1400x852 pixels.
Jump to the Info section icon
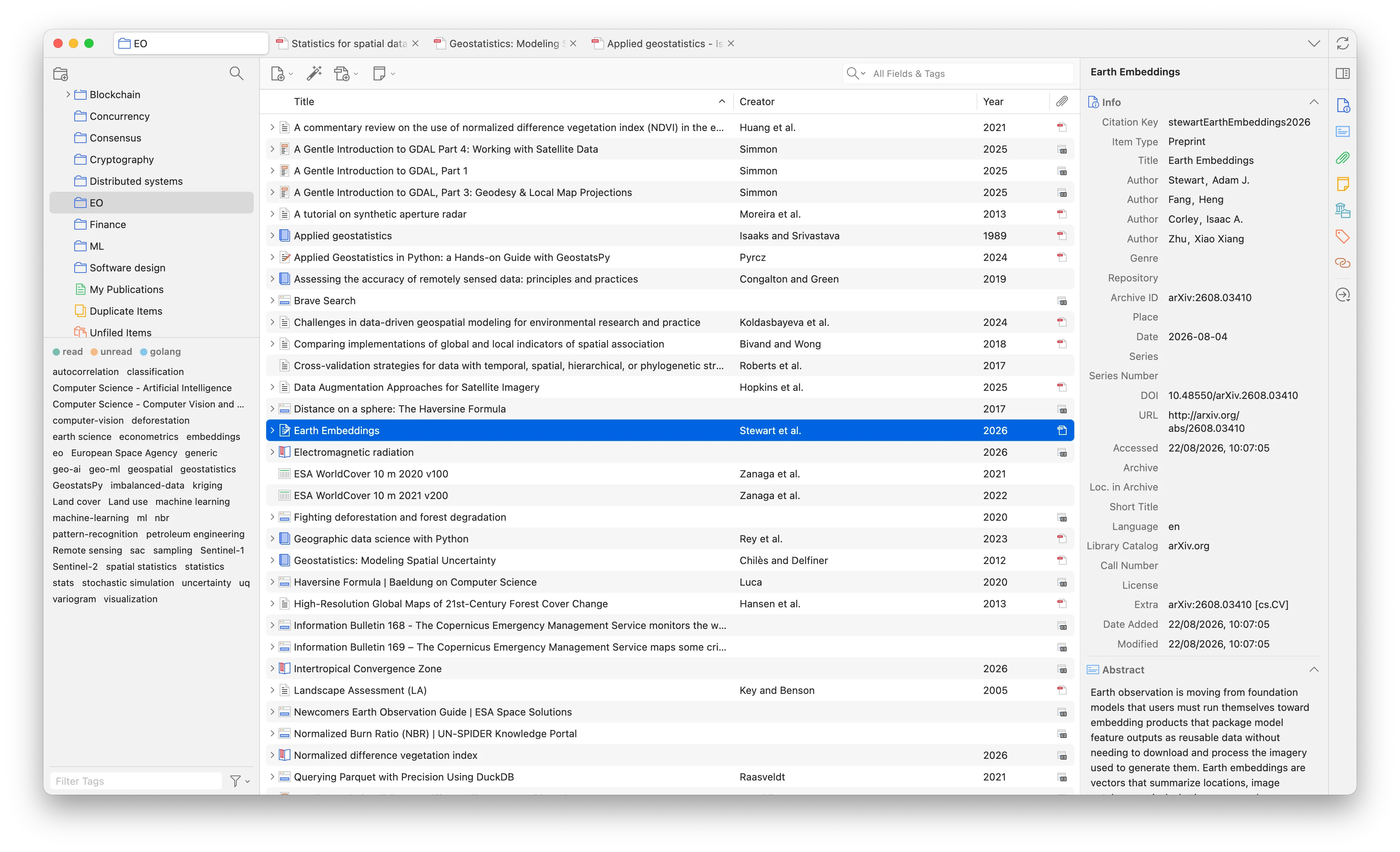[1343, 106]
